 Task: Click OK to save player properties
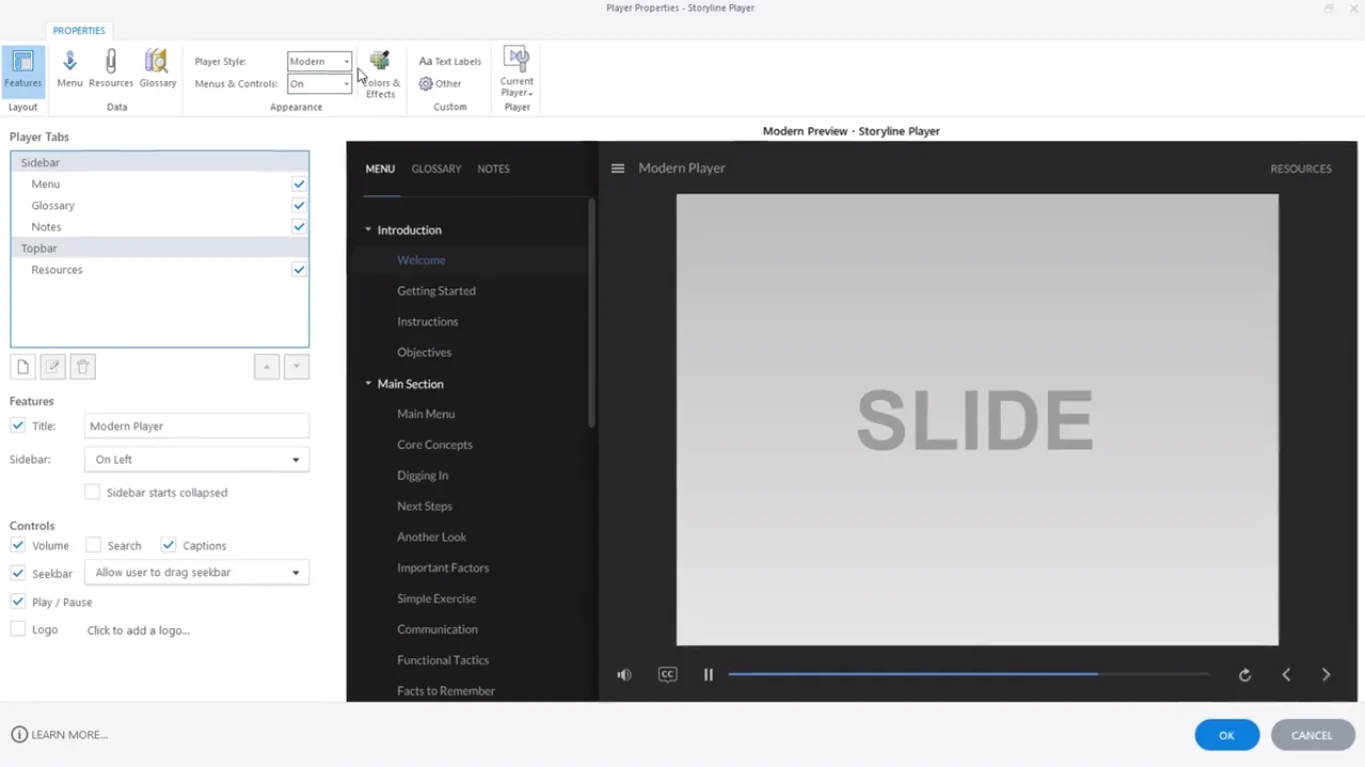[x=1227, y=735]
